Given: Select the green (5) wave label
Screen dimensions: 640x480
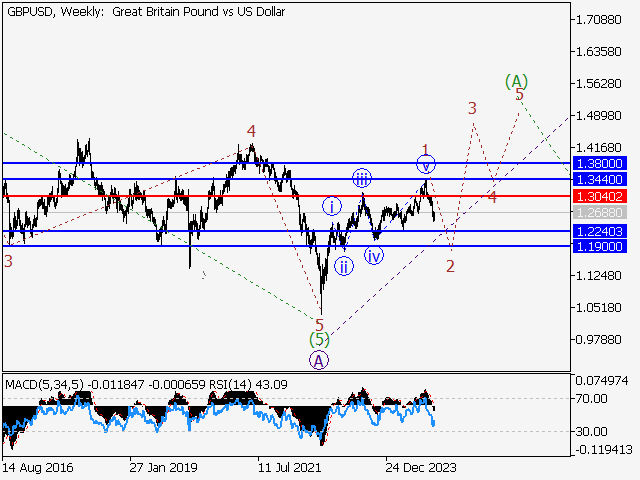Looking at the screenshot, I should [318, 340].
